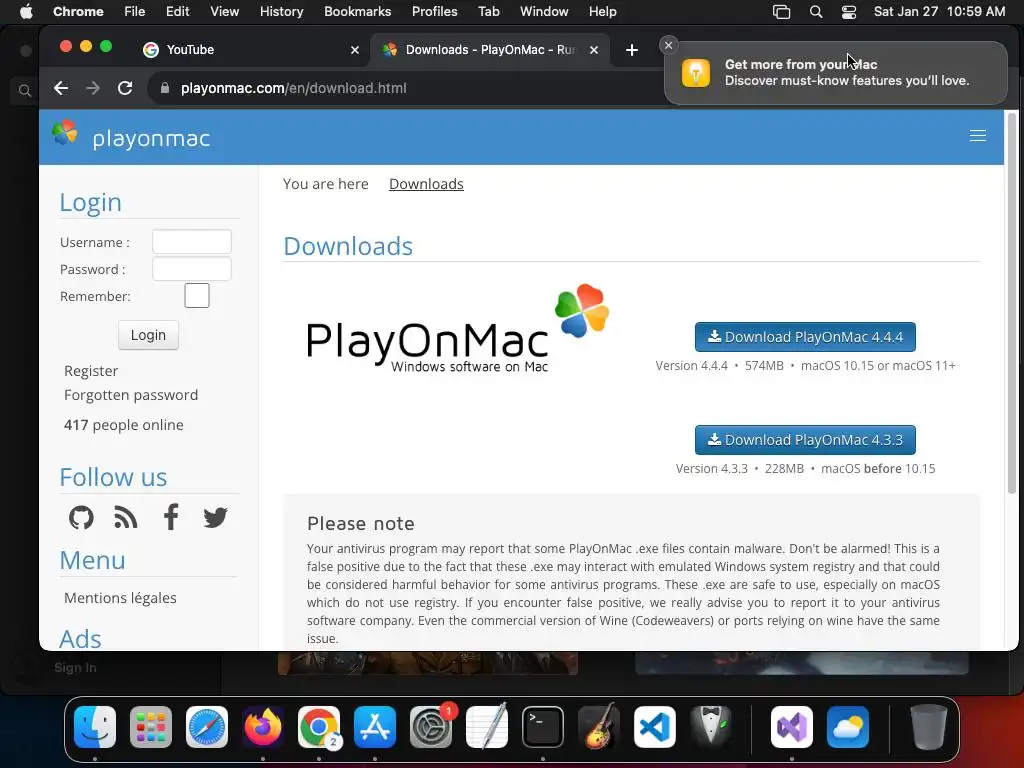Open Finder from the dock
This screenshot has width=1024, height=768.
pos(95,727)
